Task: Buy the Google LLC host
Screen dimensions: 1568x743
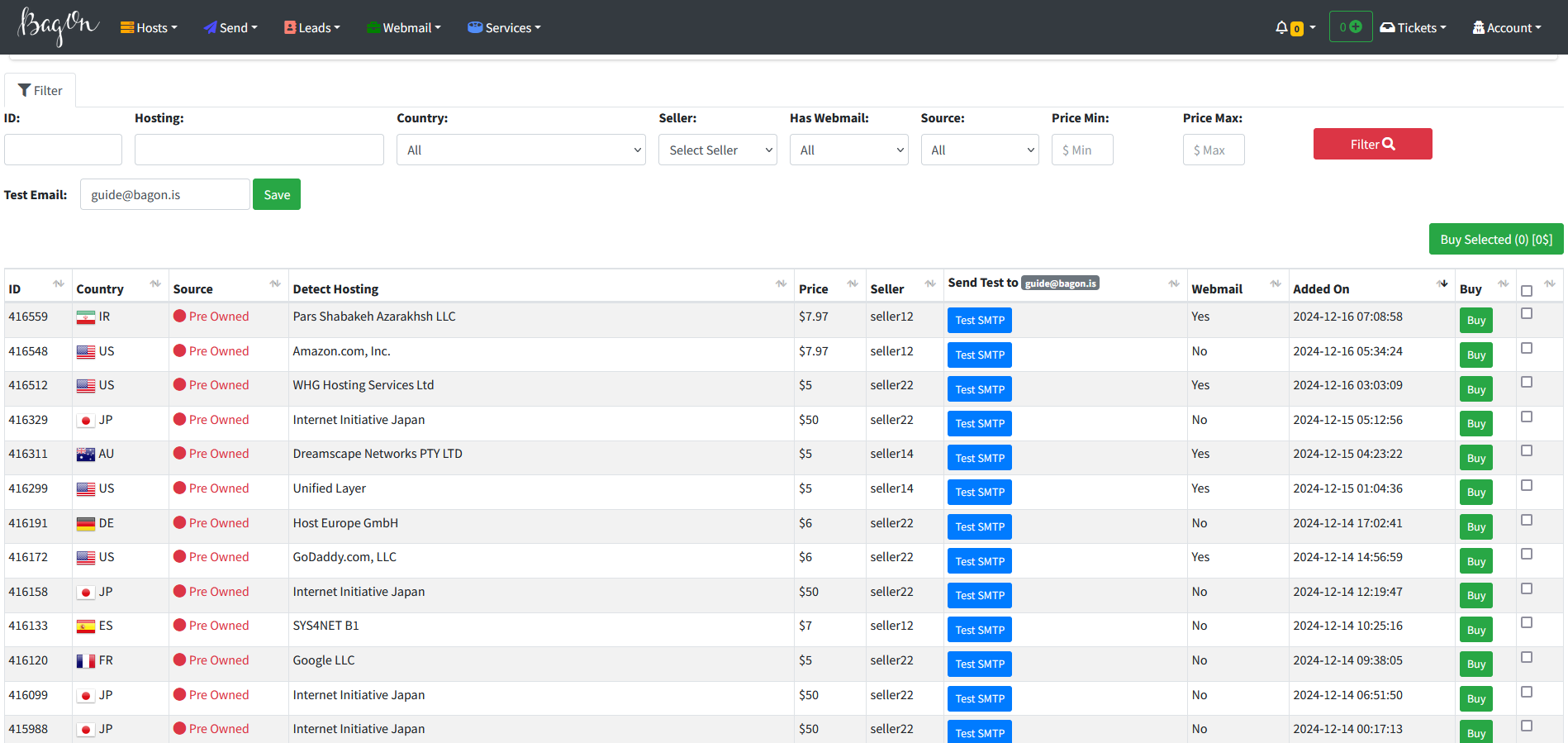Action: click(x=1476, y=664)
